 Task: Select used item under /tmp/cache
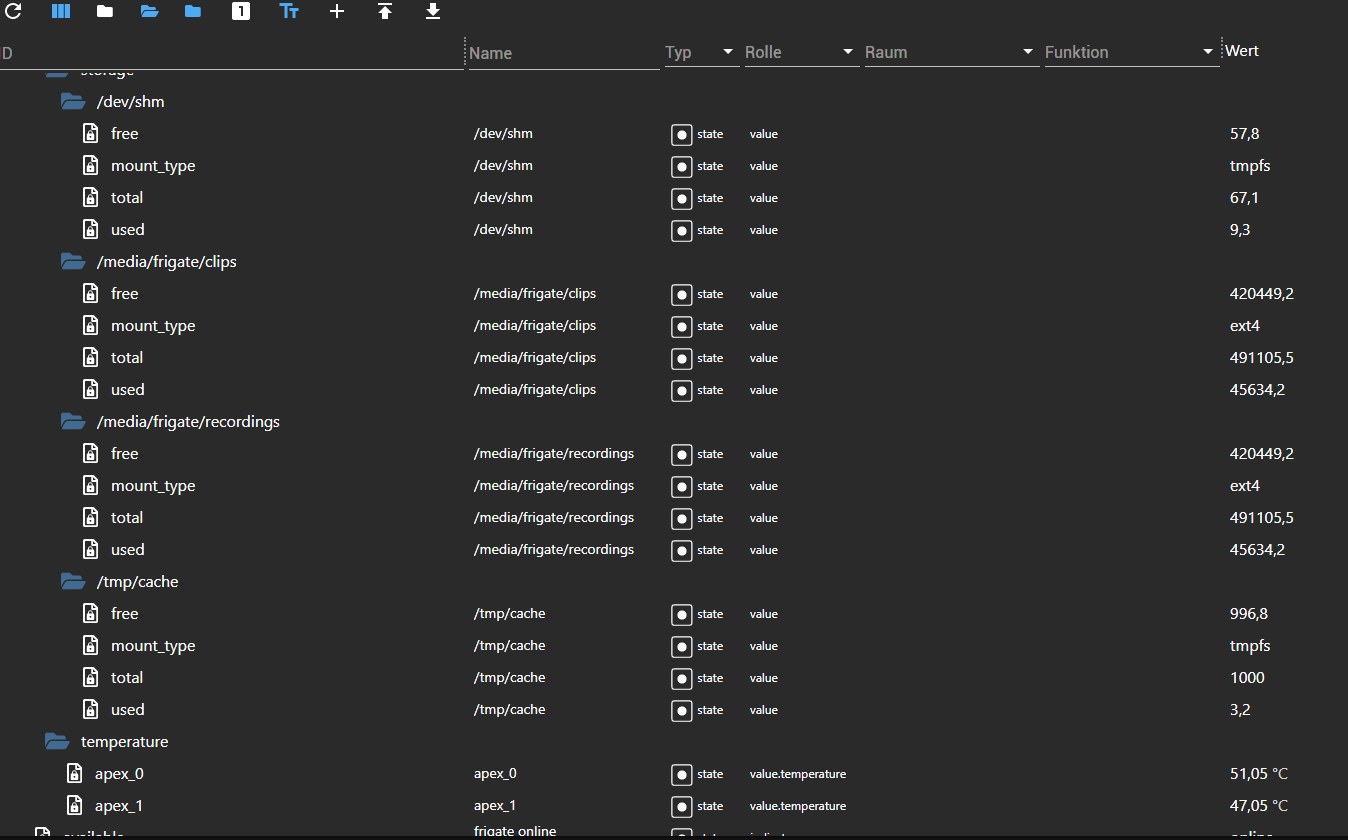(128, 710)
